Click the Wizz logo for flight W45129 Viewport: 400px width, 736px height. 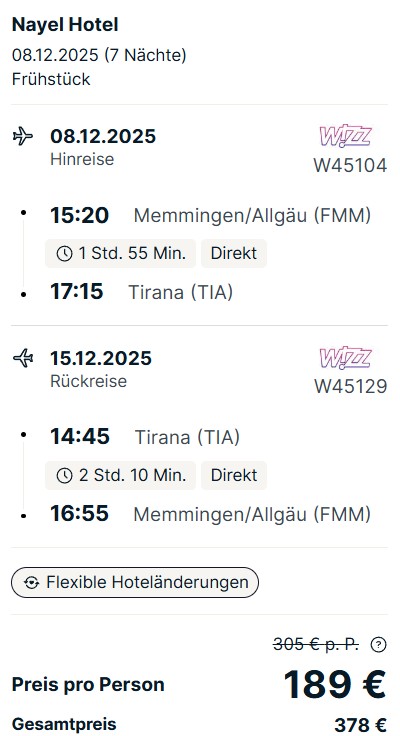point(346,358)
